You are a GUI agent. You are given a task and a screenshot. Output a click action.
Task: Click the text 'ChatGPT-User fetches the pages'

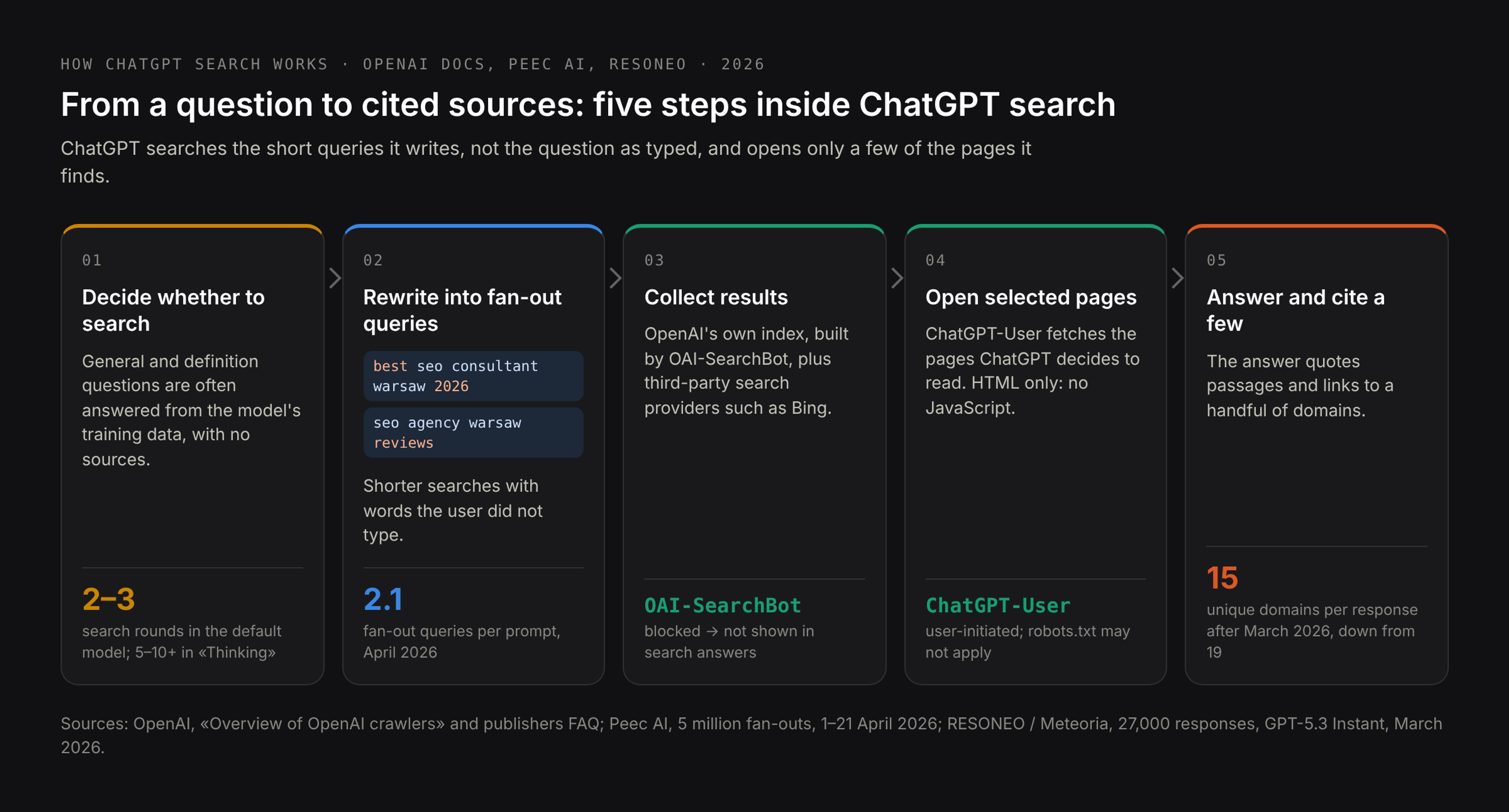coord(1032,370)
